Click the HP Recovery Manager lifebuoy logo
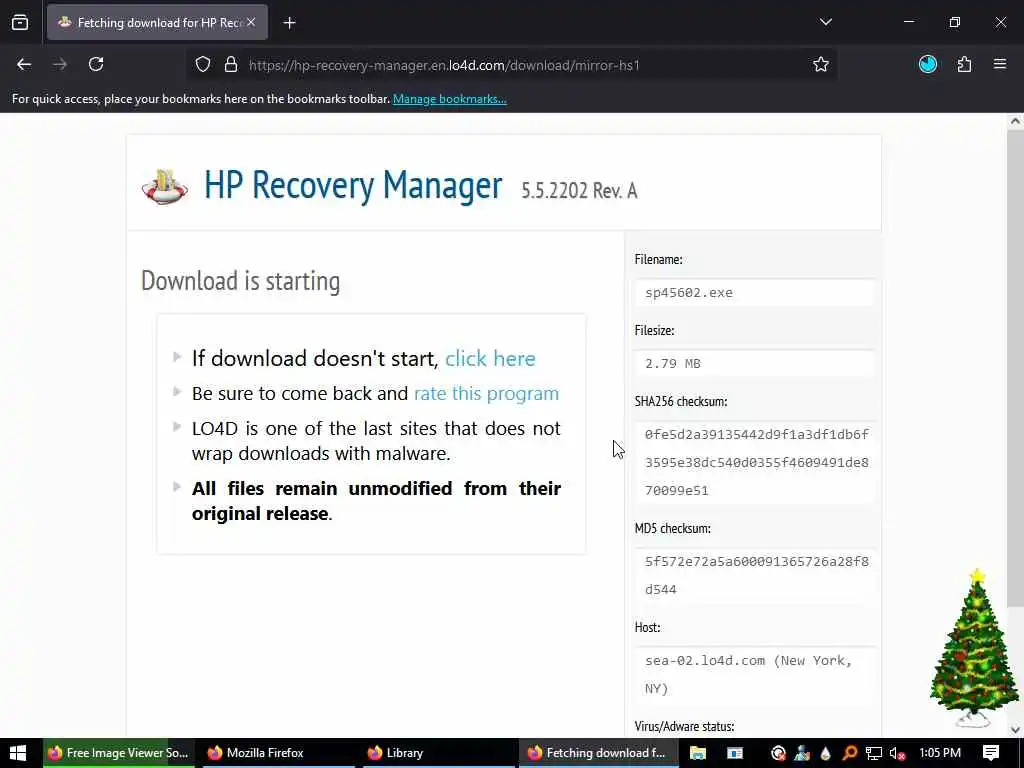The image size is (1024, 768). (x=165, y=187)
